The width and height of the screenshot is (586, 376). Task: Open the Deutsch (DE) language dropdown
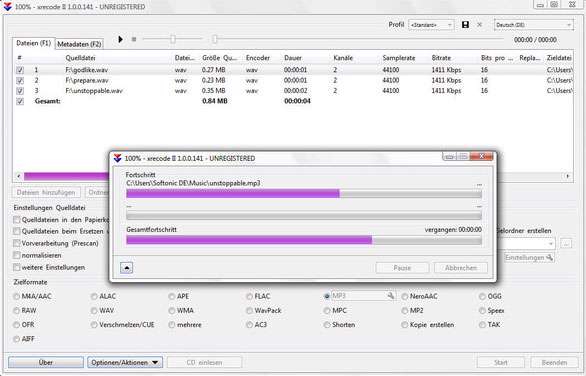(x=534, y=25)
